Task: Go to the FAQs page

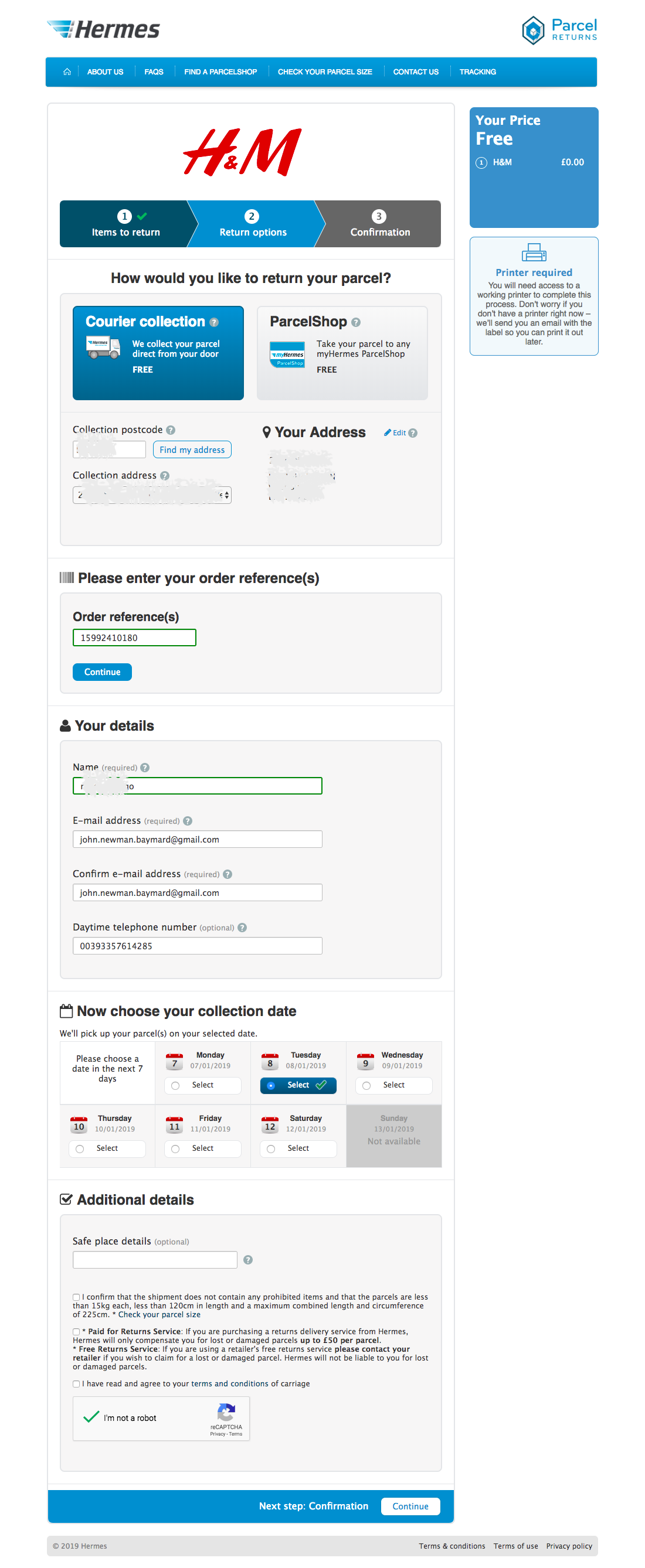Action: 154,71
